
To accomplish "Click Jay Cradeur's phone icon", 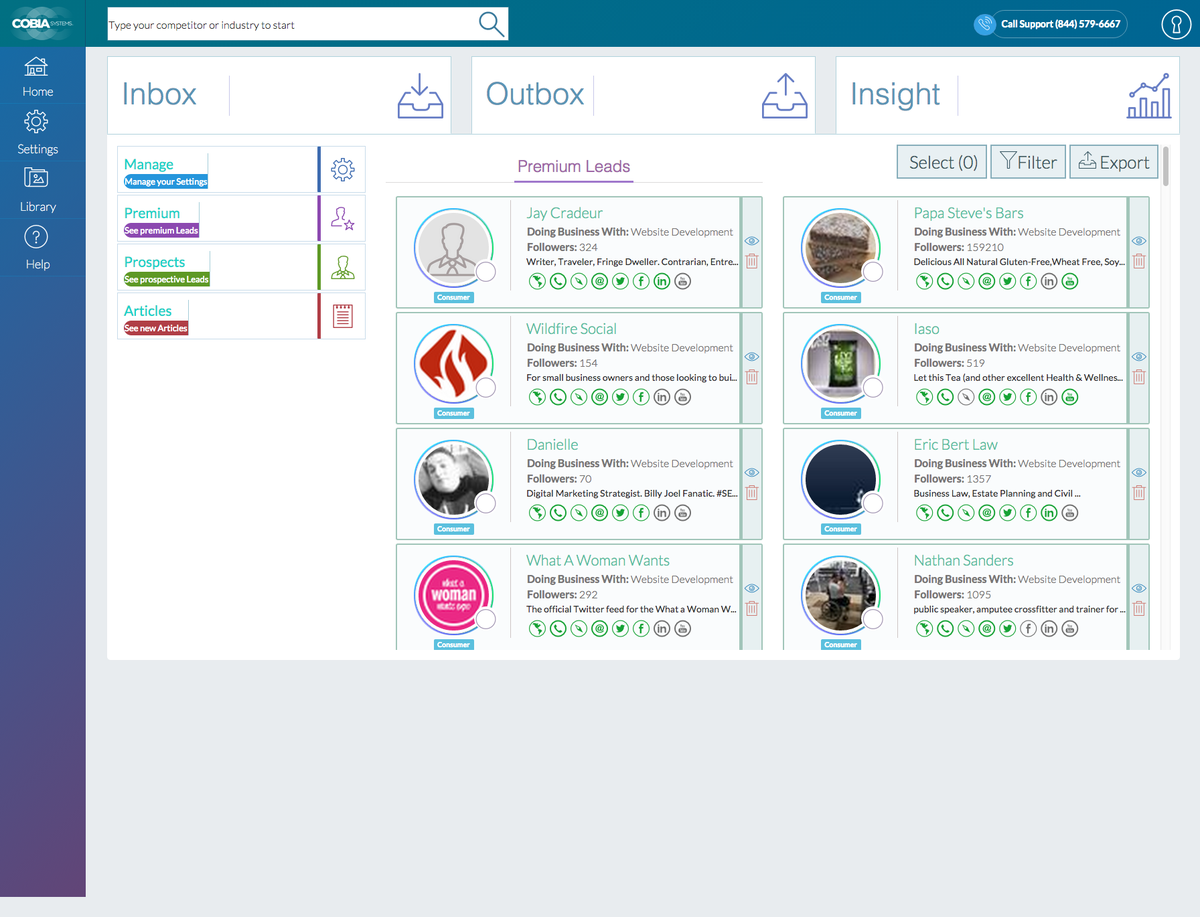I will click(558, 281).
